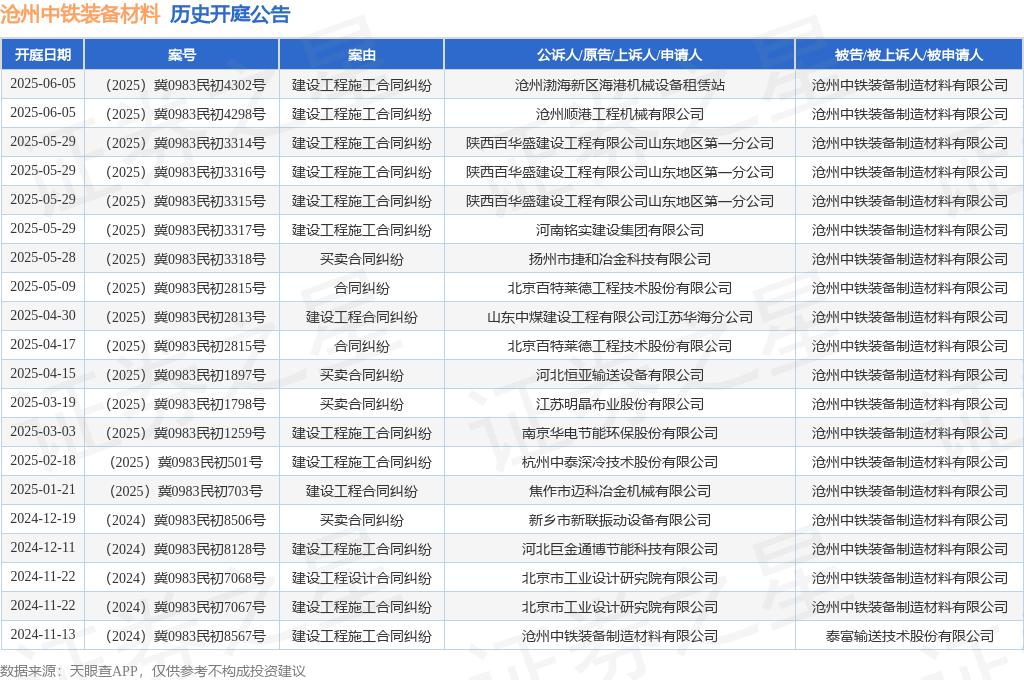Click date cell 2025-03-03
The width and height of the screenshot is (1024, 680).
tap(43, 431)
